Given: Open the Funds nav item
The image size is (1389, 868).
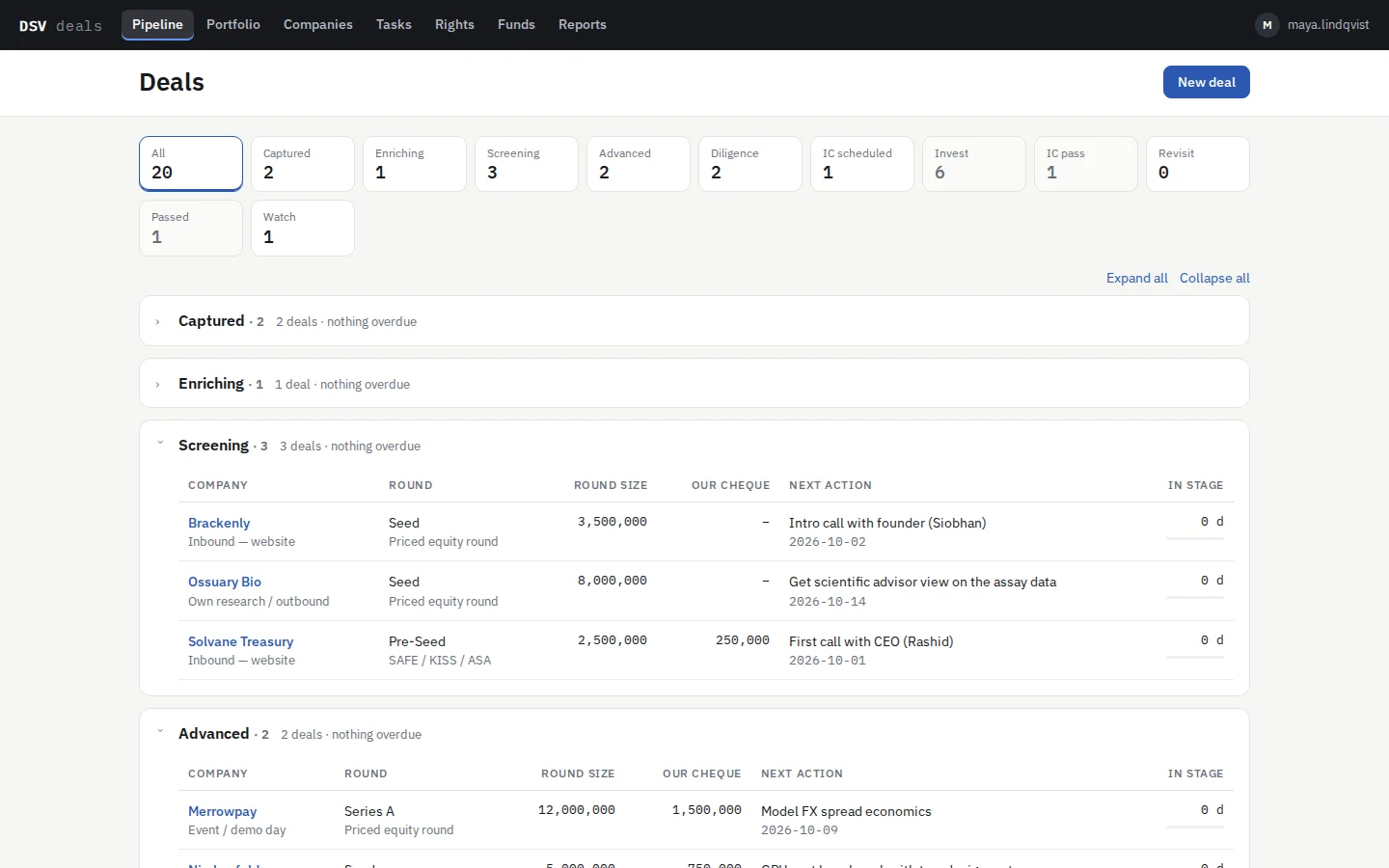Looking at the screenshot, I should point(516,25).
